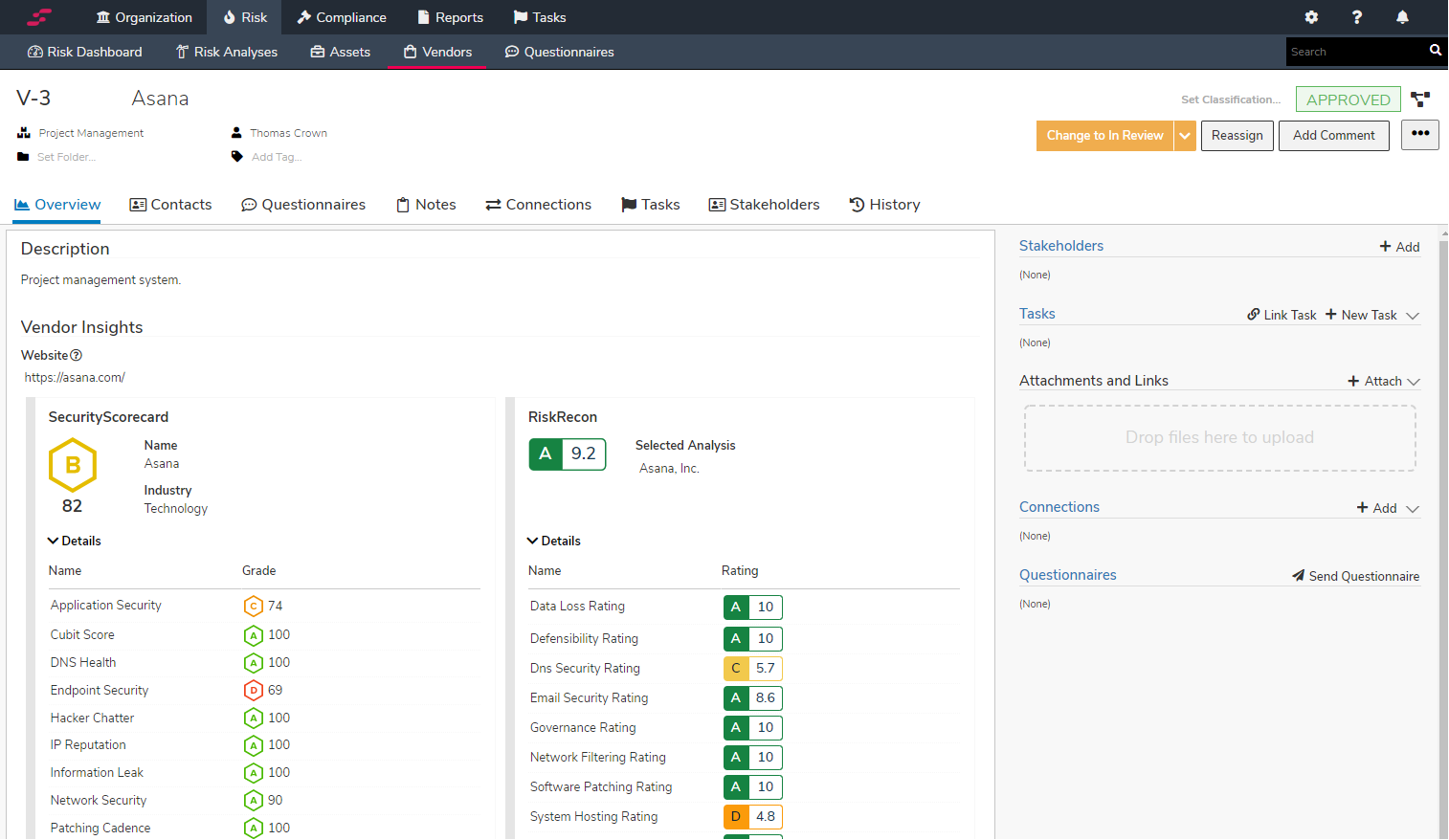Open the Questionnaires subnav item
Screen dimensions: 1449x840
(x=559, y=52)
